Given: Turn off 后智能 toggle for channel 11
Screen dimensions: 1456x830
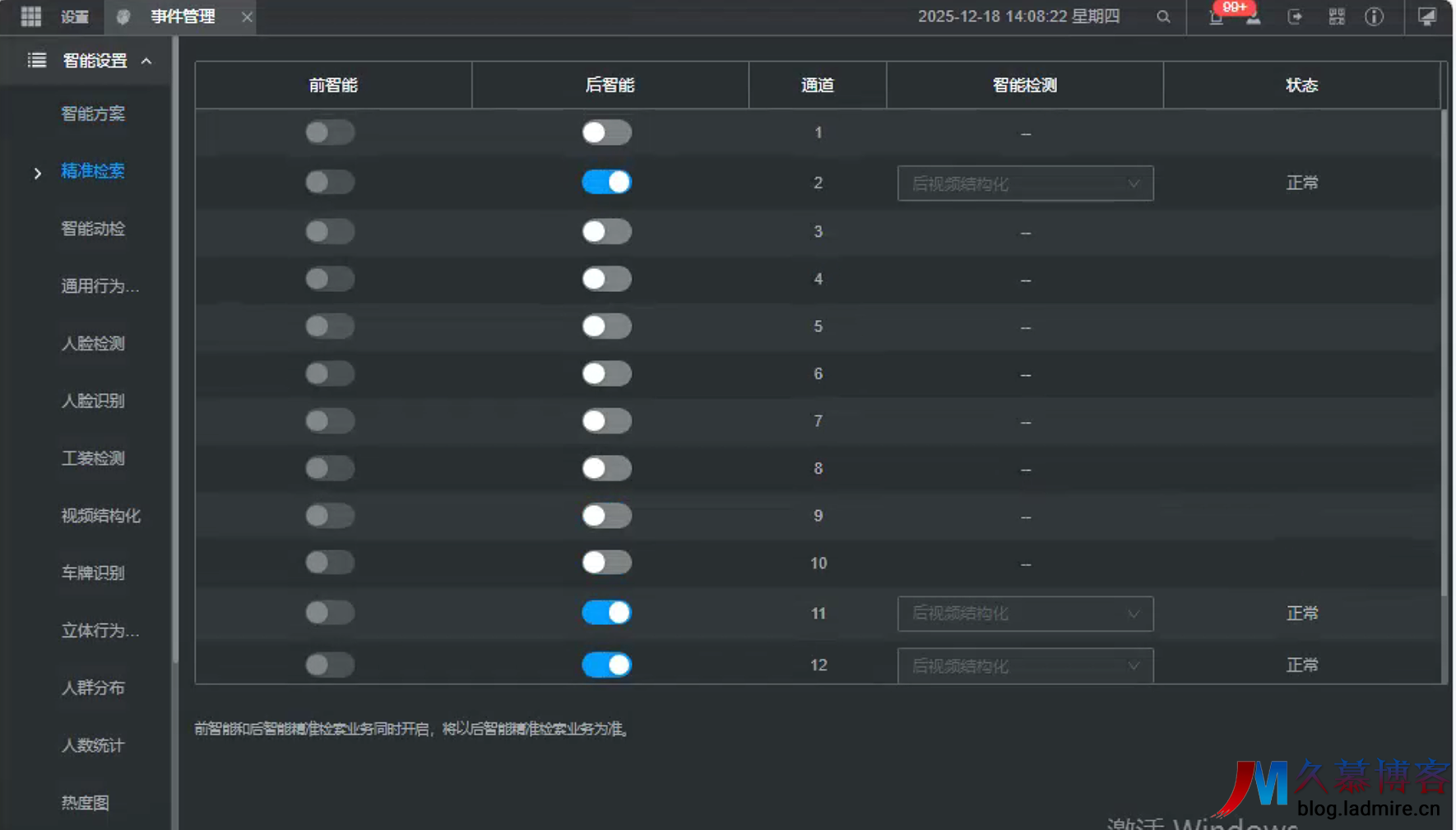Looking at the screenshot, I should tap(607, 613).
